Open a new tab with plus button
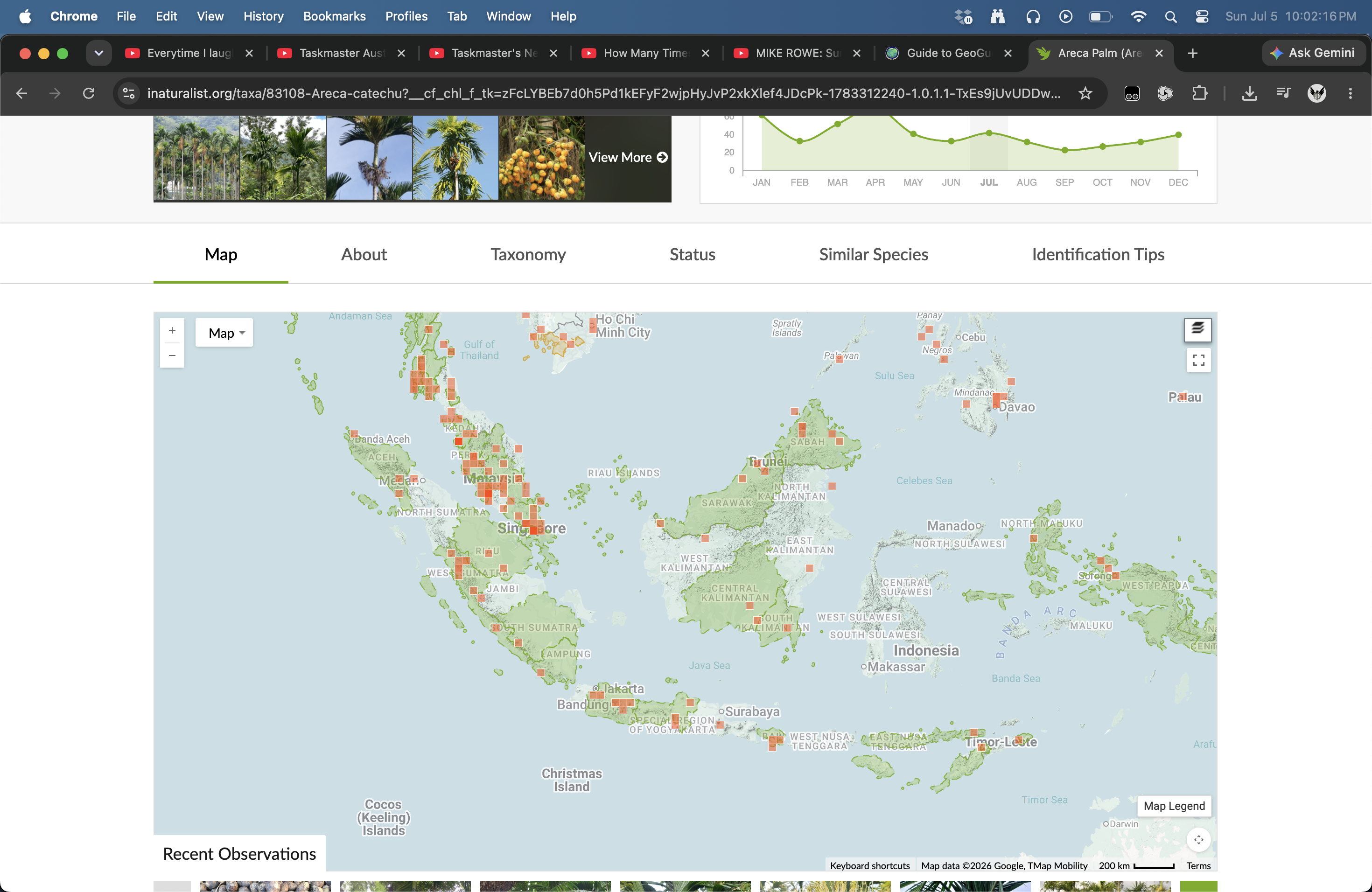Image resolution: width=1372 pixels, height=892 pixels. click(x=1193, y=53)
